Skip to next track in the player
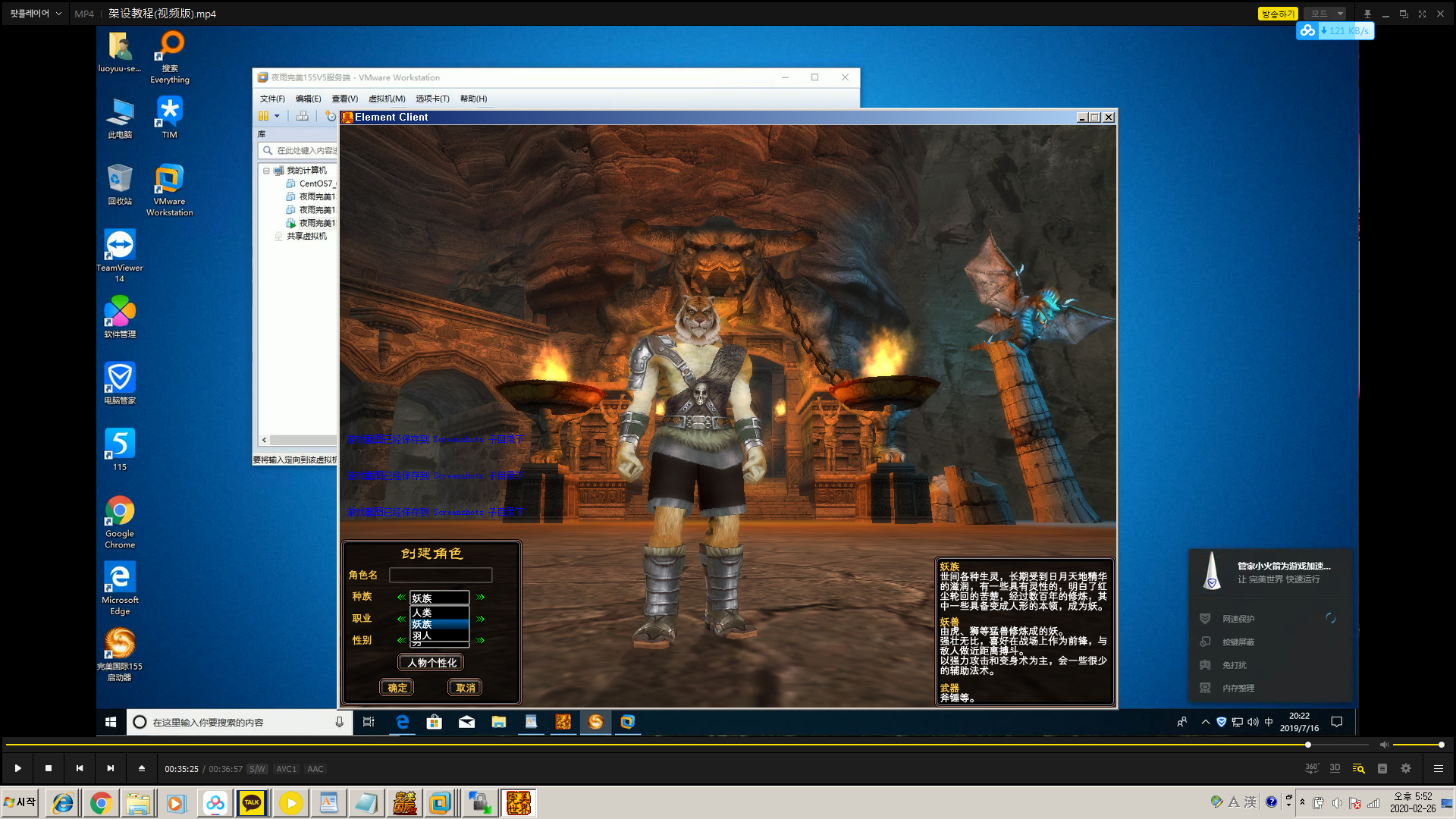1456x819 pixels. pyautogui.click(x=111, y=768)
